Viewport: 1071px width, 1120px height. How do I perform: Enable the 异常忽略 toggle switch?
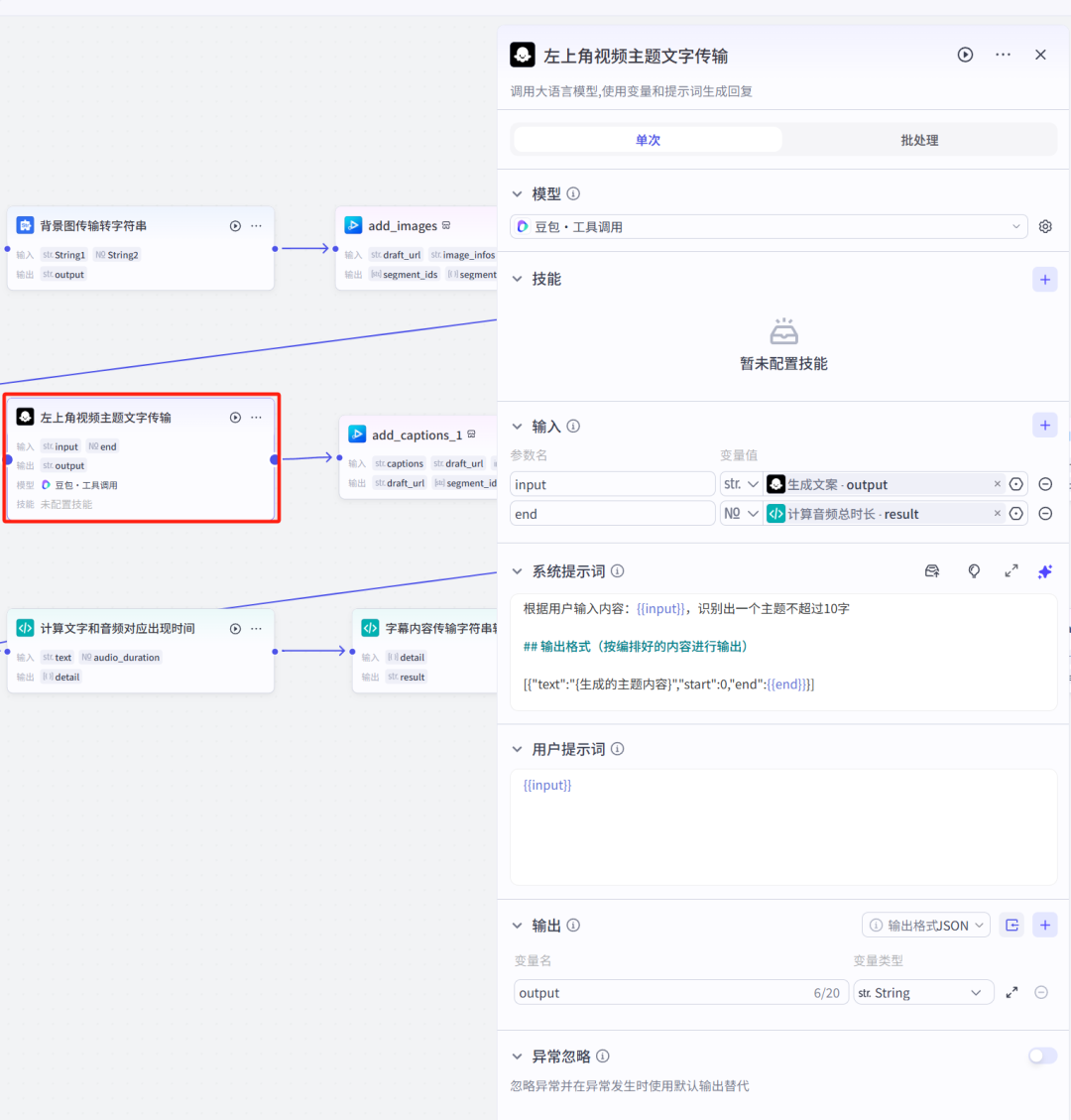tap(1042, 1056)
